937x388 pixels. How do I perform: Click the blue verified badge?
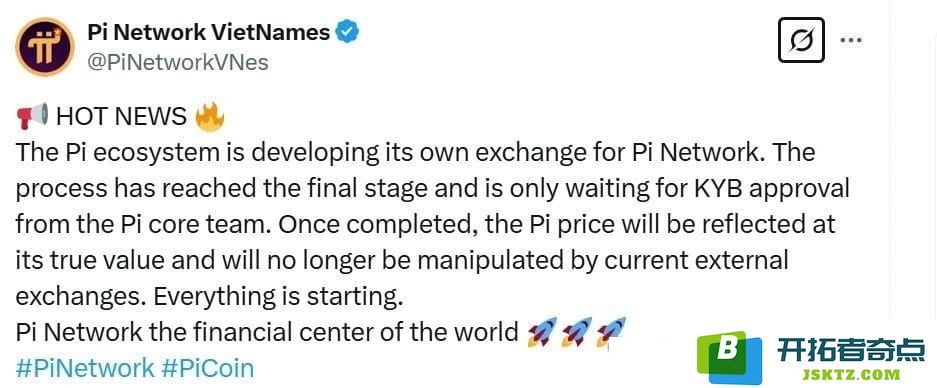[347, 31]
